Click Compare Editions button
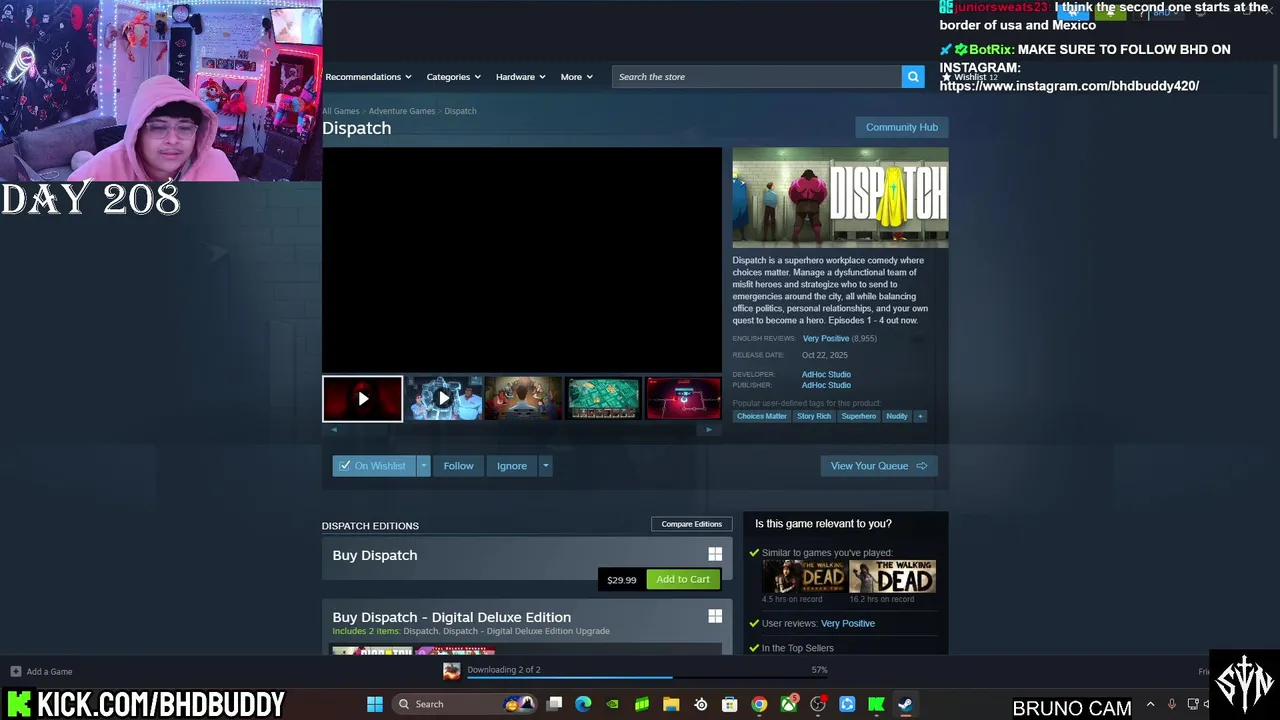1280x720 pixels. tap(691, 524)
